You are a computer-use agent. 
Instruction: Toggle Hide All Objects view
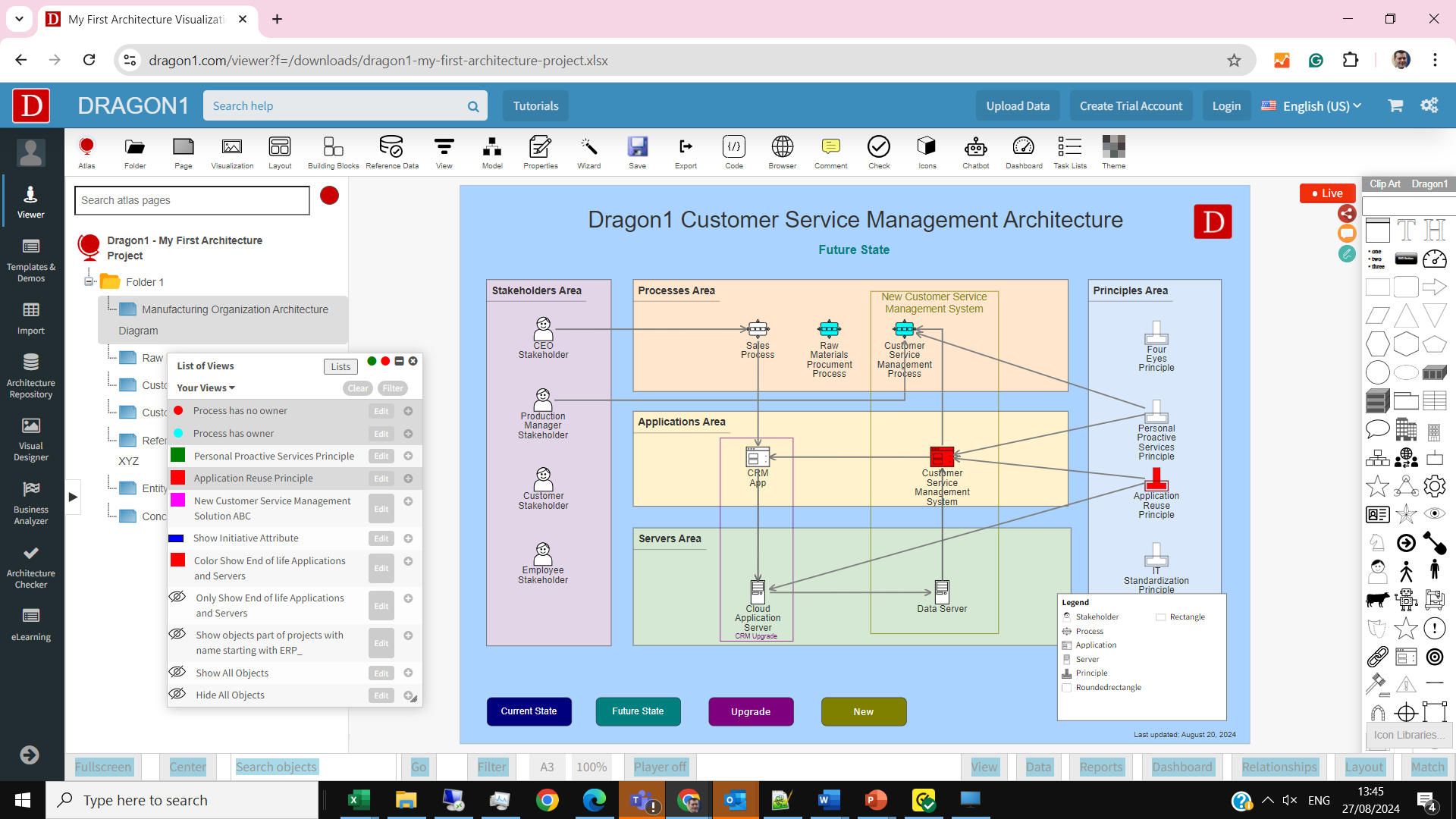tap(177, 694)
